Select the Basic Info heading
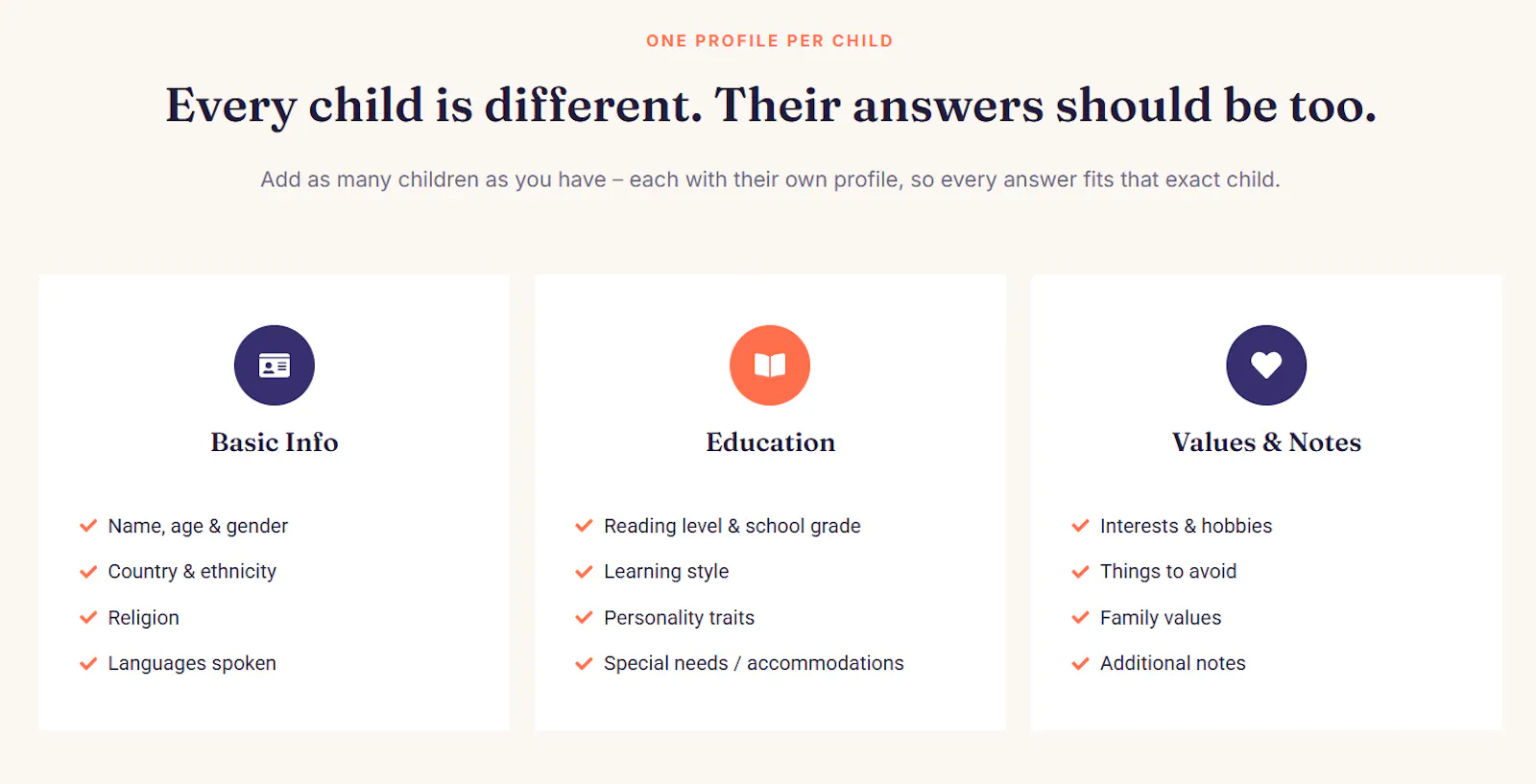 click(x=275, y=442)
